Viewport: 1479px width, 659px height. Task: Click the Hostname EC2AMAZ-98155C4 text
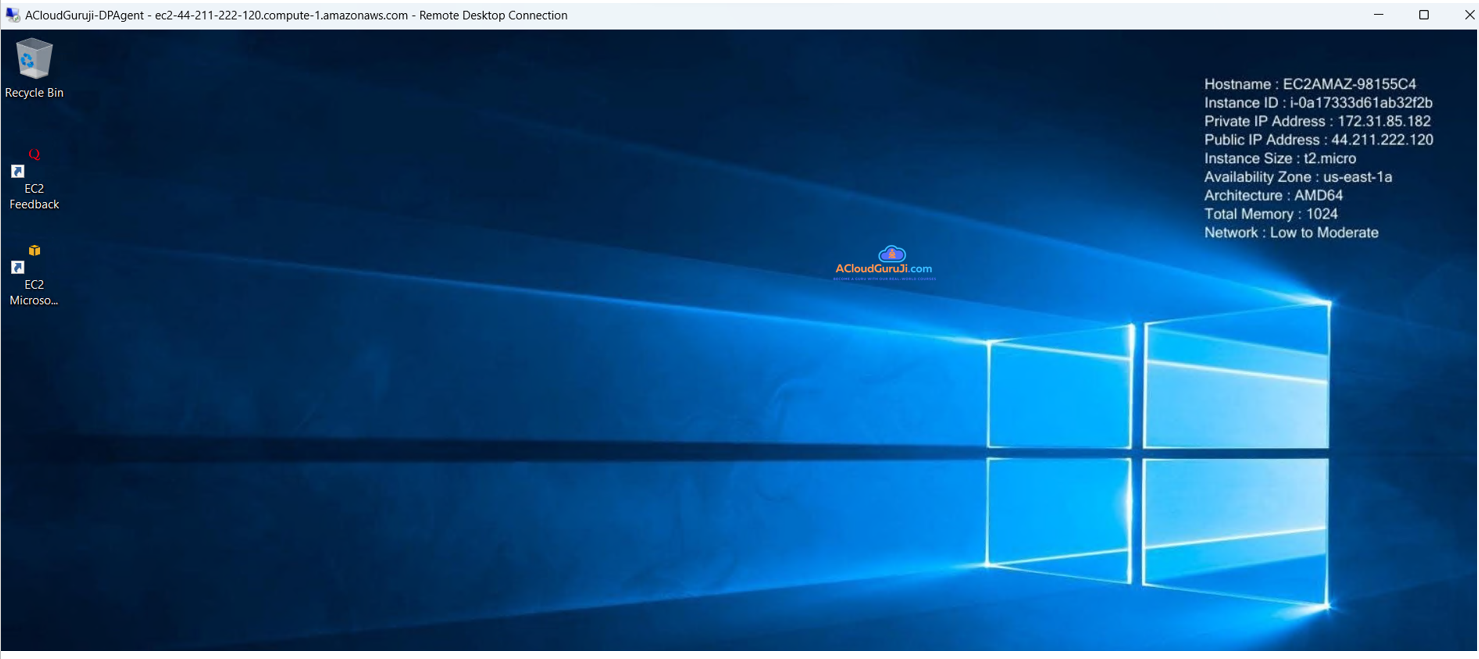coord(1309,84)
